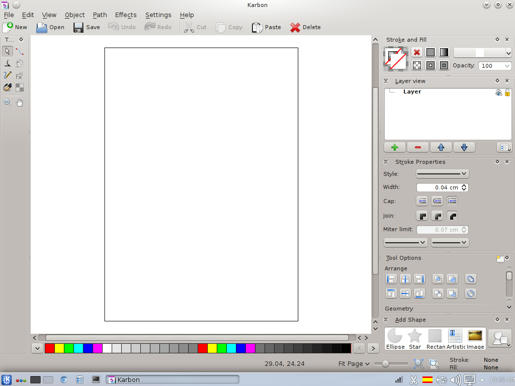Click the Save toolbar button
515x386 pixels.
87,27
